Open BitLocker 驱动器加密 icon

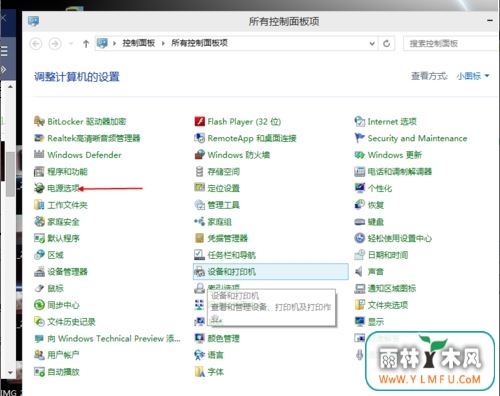[39, 121]
